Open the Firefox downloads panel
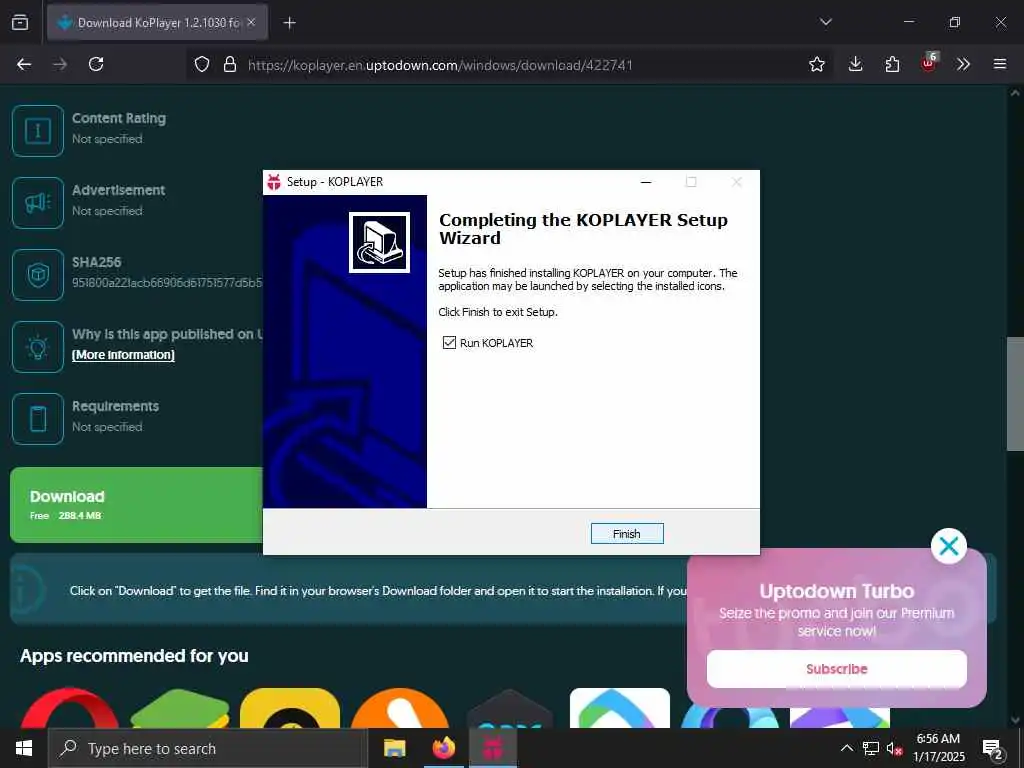The width and height of the screenshot is (1024, 768). pyautogui.click(x=856, y=64)
